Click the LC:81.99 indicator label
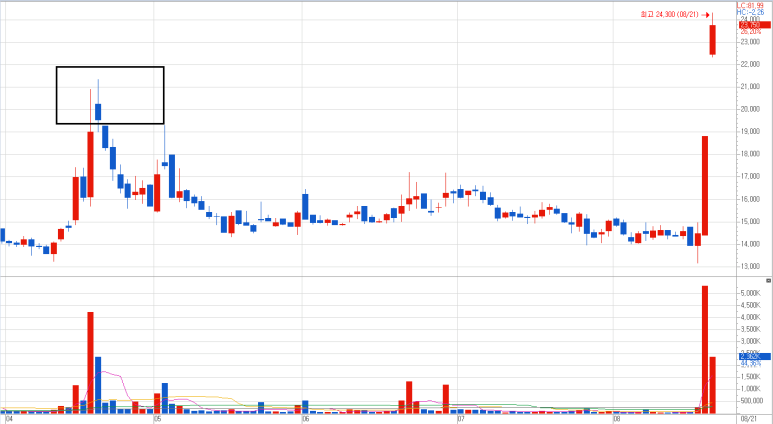This screenshot has width=773, height=424. click(x=750, y=5)
